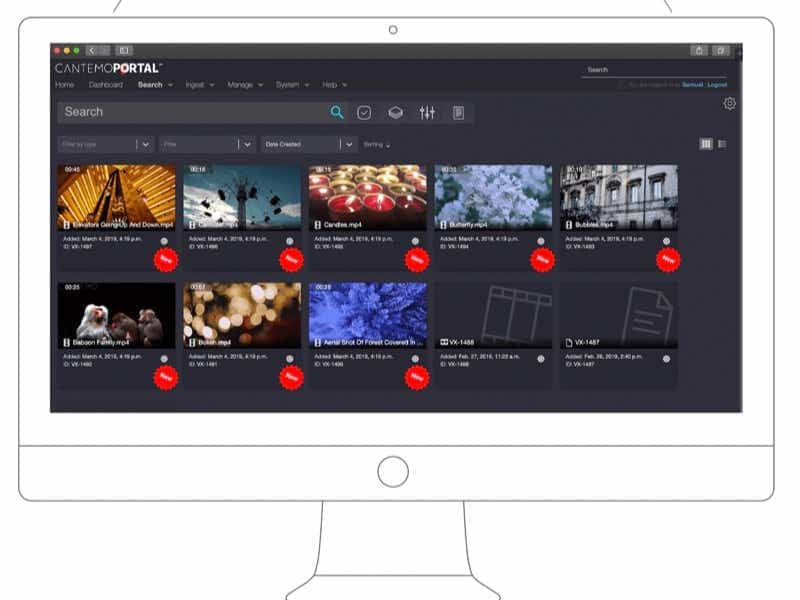The width and height of the screenshot is (800, 600).
Task: Click the red New badge on Butterfly.mp4
Action: (541, 259)
